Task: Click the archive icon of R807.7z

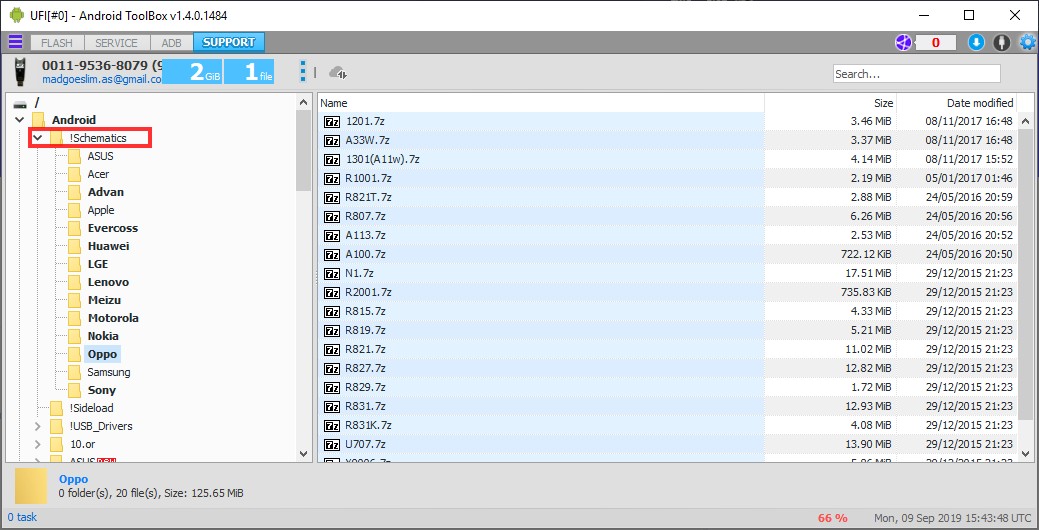Action: tap(332, 216)
